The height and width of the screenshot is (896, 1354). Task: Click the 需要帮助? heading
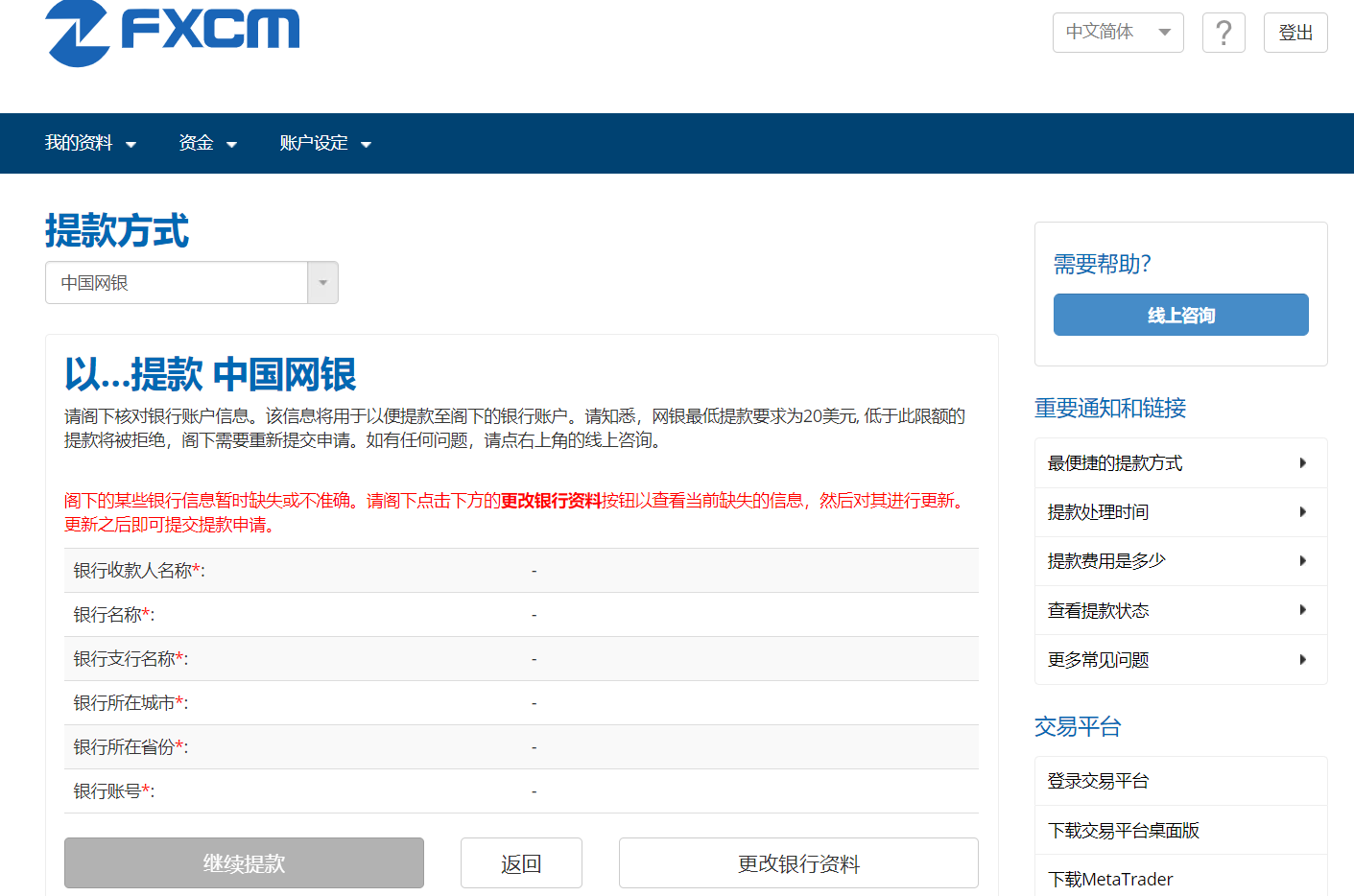(1102, 264)
